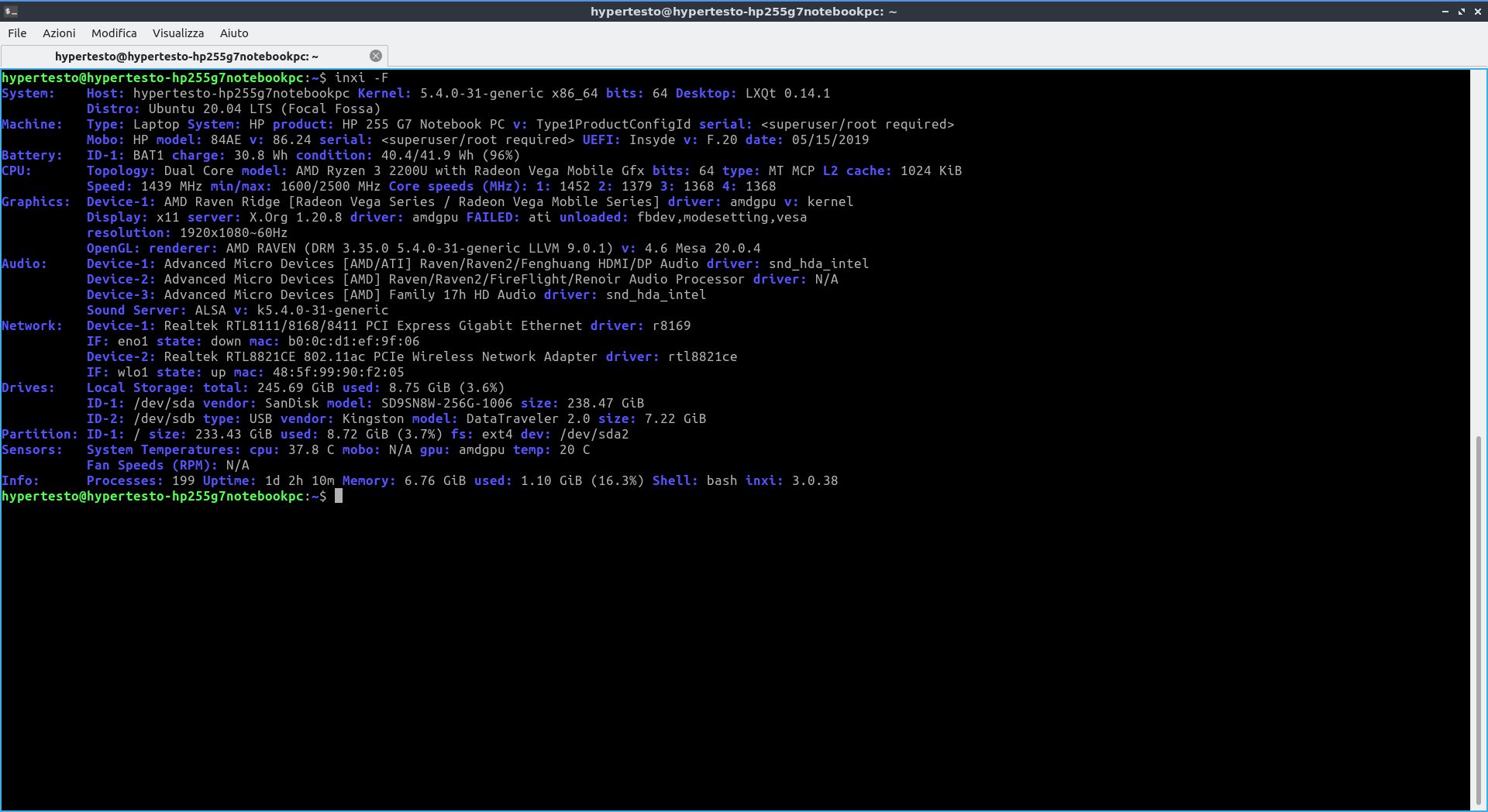The image size is (1488, 812).
Task: Click 'DataTraveler 2.0' drive model
Action: [528, 418]
